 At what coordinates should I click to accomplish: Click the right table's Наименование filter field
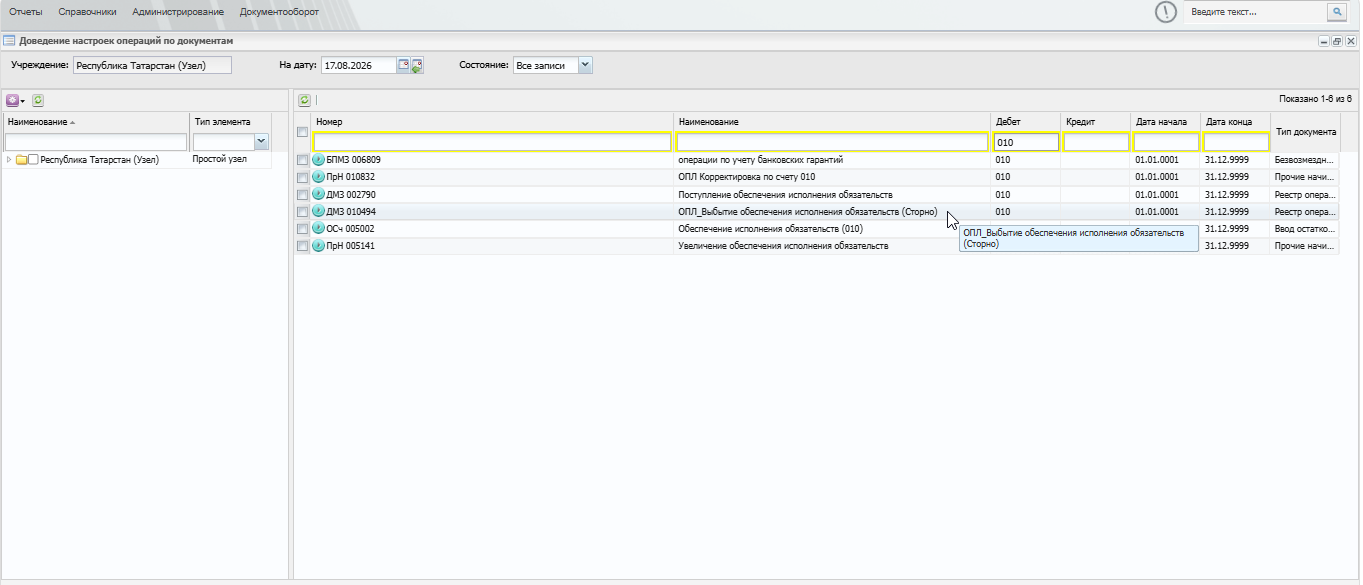tap(833, 142)
